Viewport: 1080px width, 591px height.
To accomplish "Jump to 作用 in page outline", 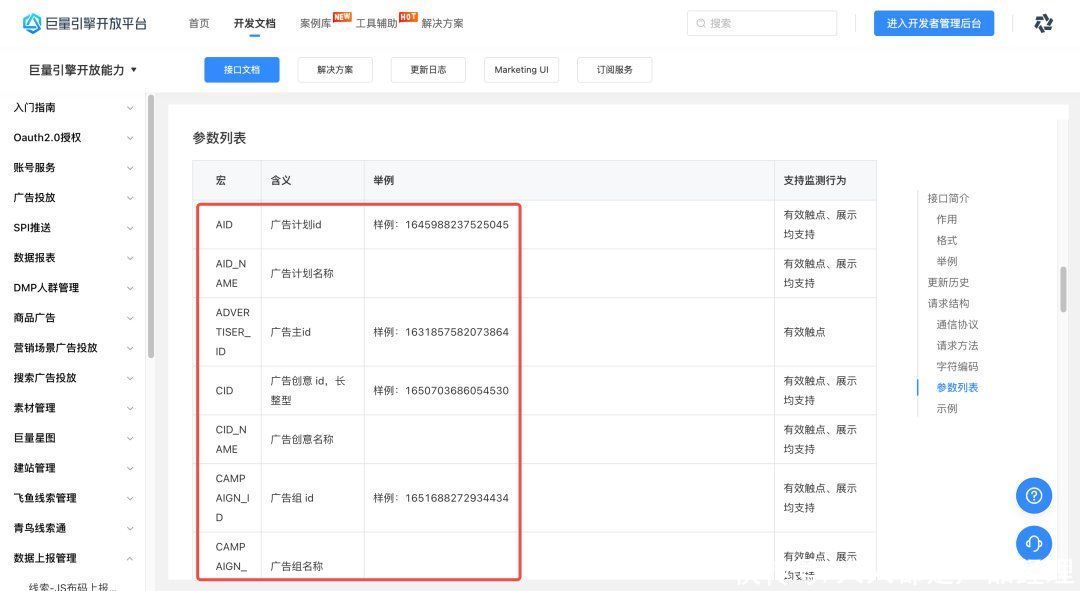I will coord(946,219).
